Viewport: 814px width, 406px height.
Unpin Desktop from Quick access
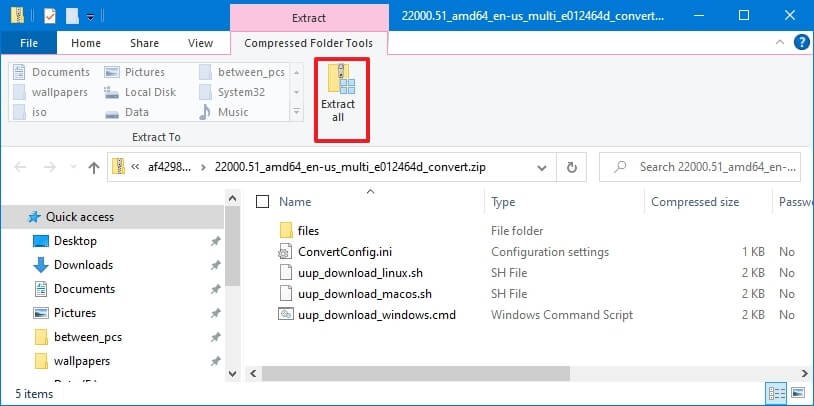pos(215,241)
